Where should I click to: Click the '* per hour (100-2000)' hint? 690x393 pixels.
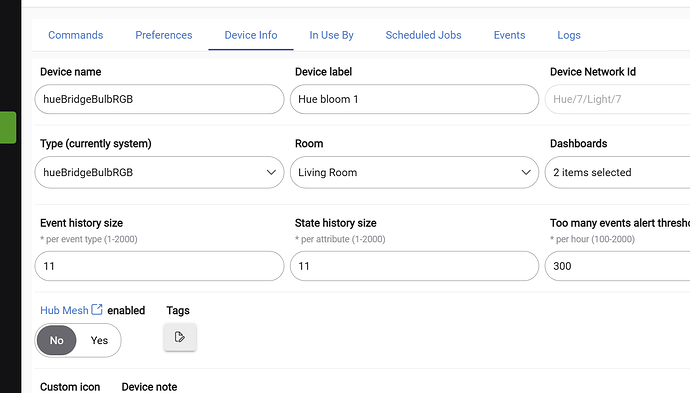coord(592,239)
